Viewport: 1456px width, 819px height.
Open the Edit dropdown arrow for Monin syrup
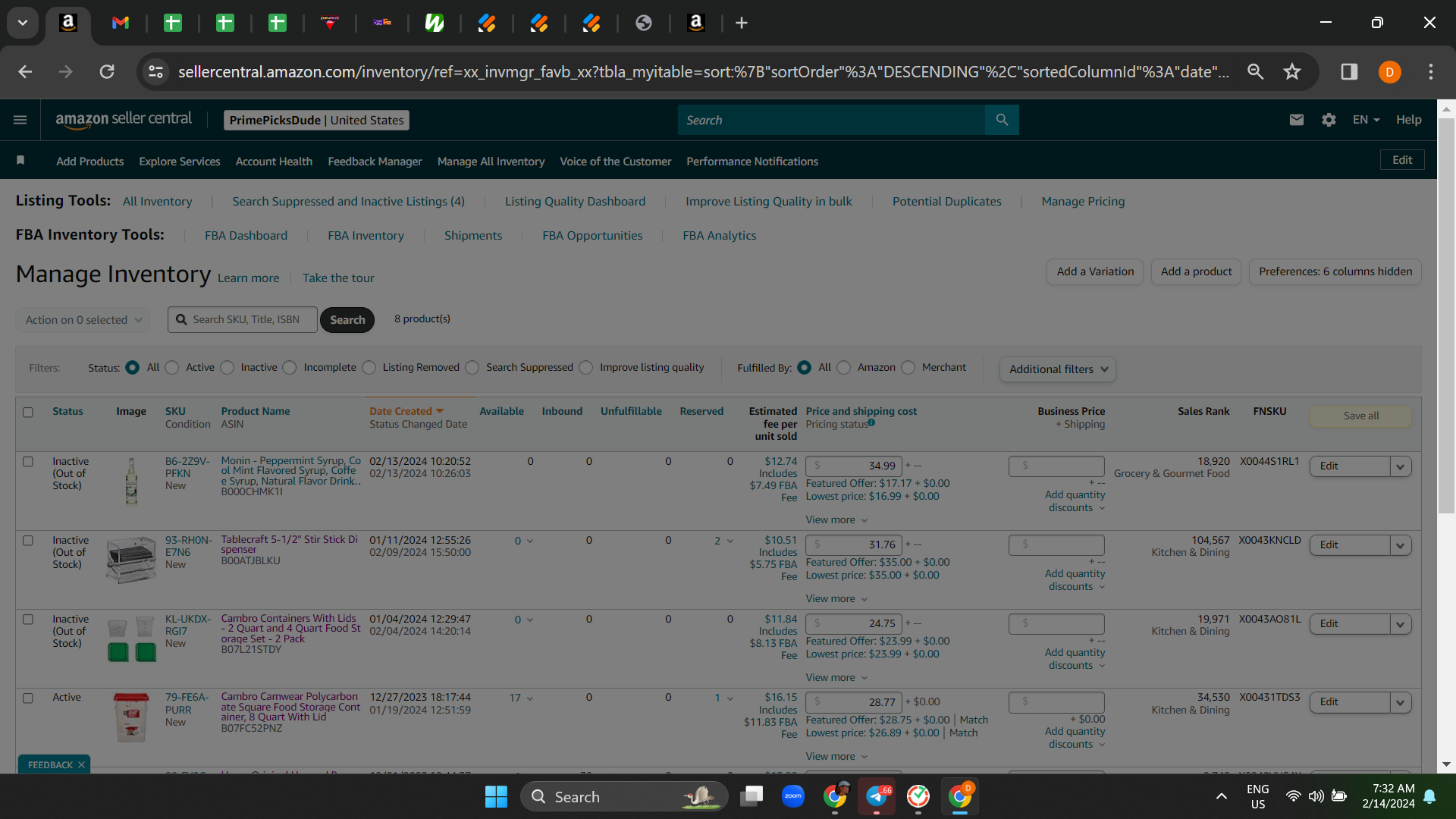(x=1400, y=466)
